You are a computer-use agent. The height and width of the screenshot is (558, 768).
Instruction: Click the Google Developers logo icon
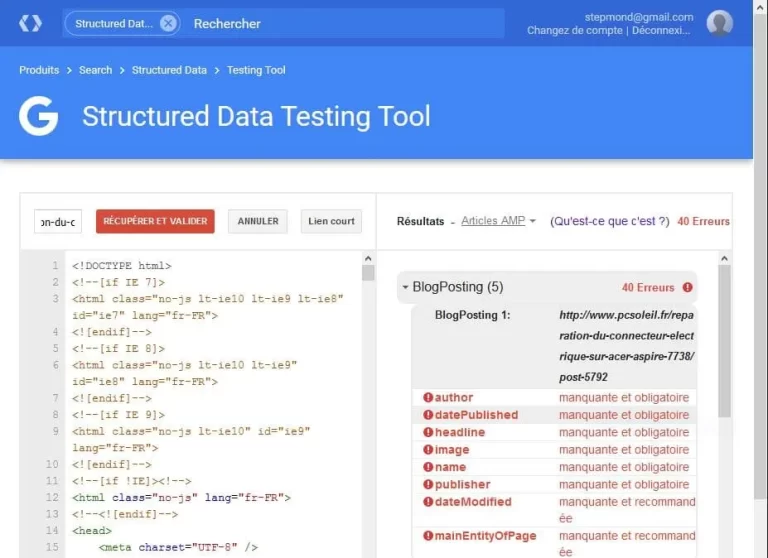coord(30,23)
